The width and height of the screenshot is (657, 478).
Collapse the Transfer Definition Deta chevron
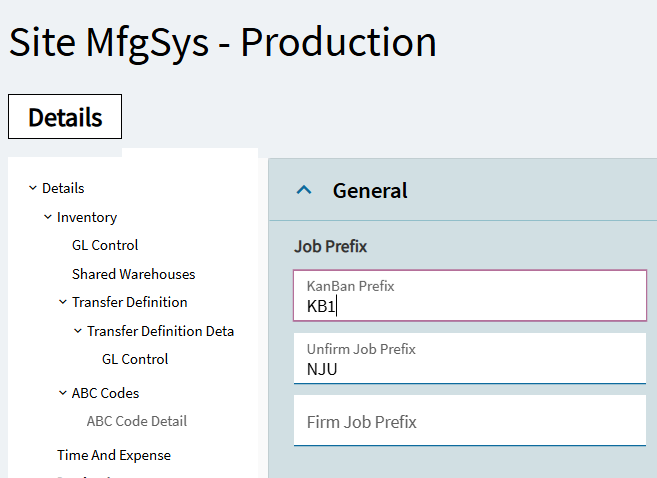[78, 331]
